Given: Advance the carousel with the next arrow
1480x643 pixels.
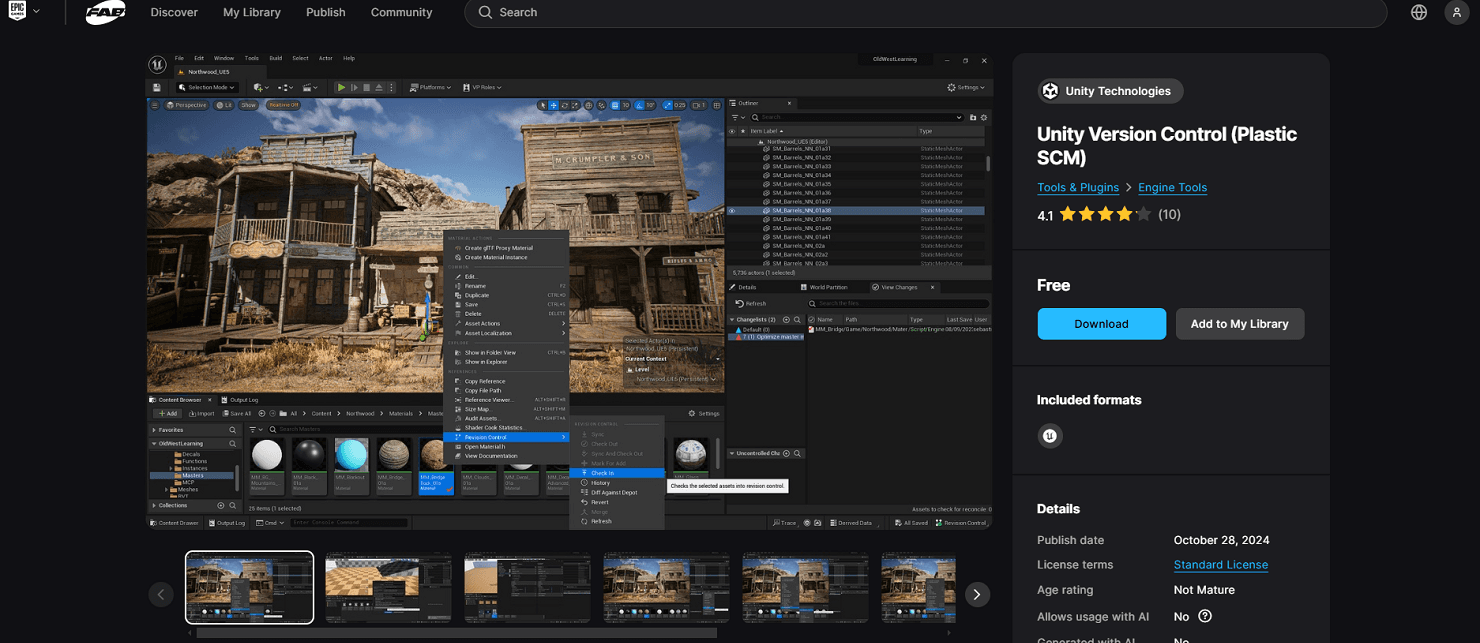Looking at the screenshot, I should pyautogui.click(x=977, y=594).
